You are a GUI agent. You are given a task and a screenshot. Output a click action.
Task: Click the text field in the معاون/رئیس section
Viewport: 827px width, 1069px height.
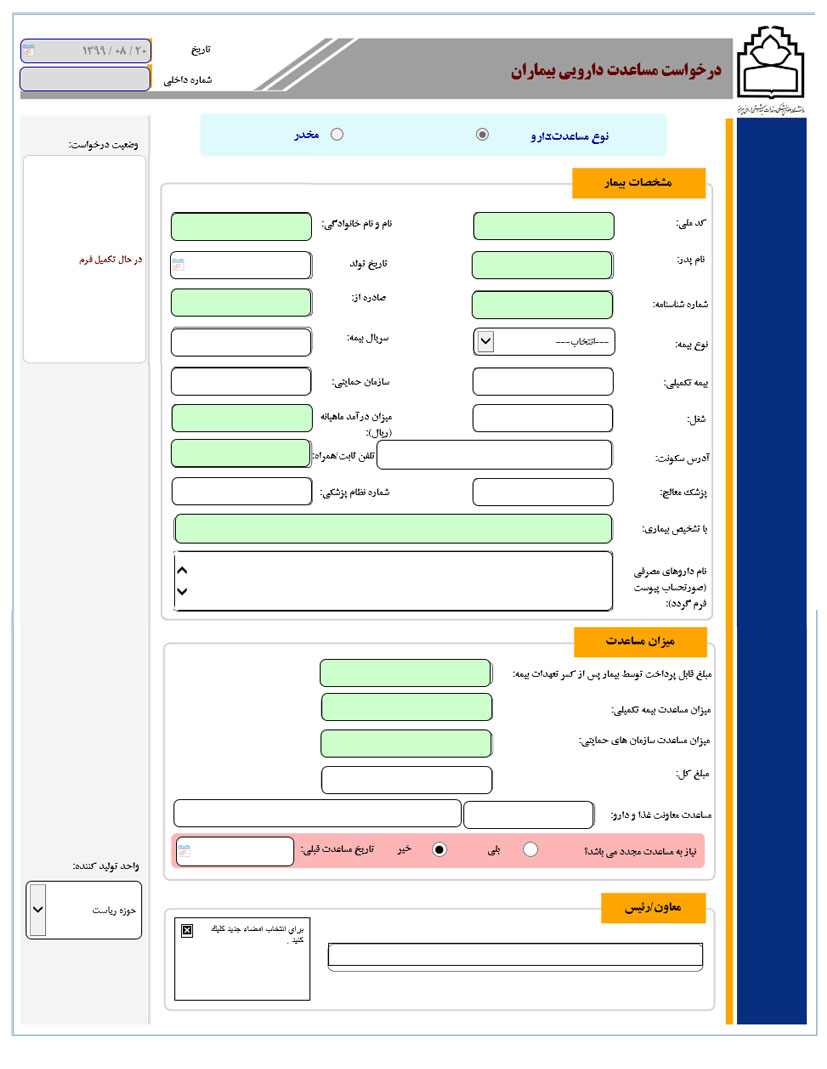click(515, 955)
